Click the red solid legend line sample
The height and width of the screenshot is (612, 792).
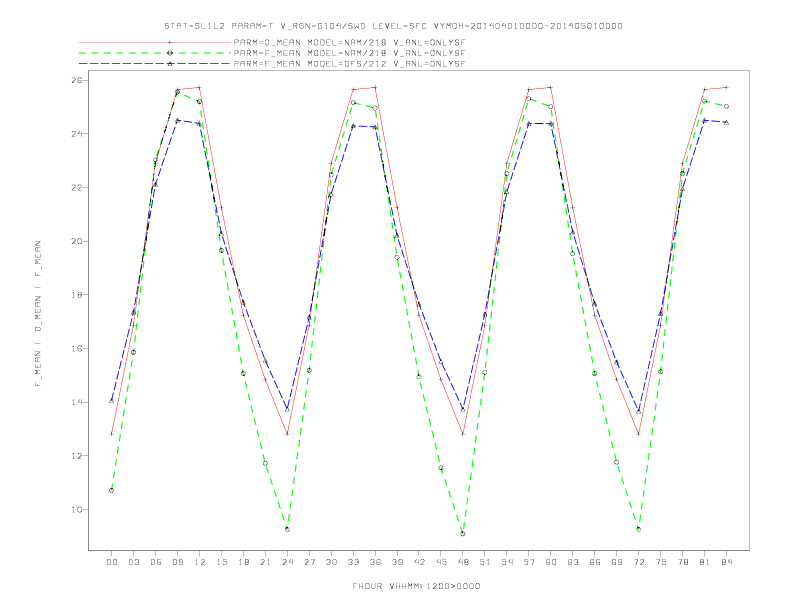pyautogui.click(x=155, y=42)
